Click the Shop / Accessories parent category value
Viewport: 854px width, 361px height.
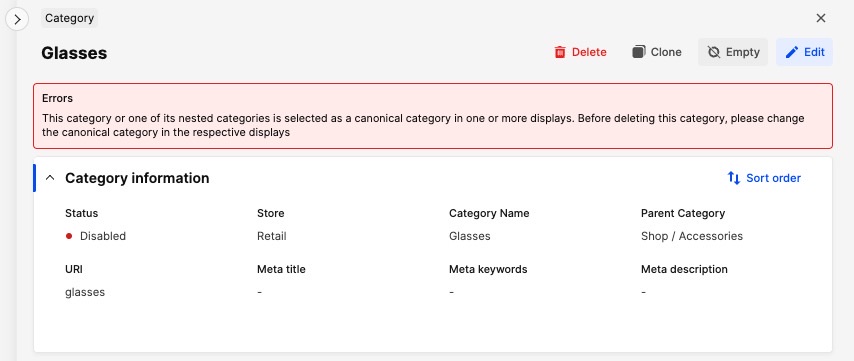(692, 236)
